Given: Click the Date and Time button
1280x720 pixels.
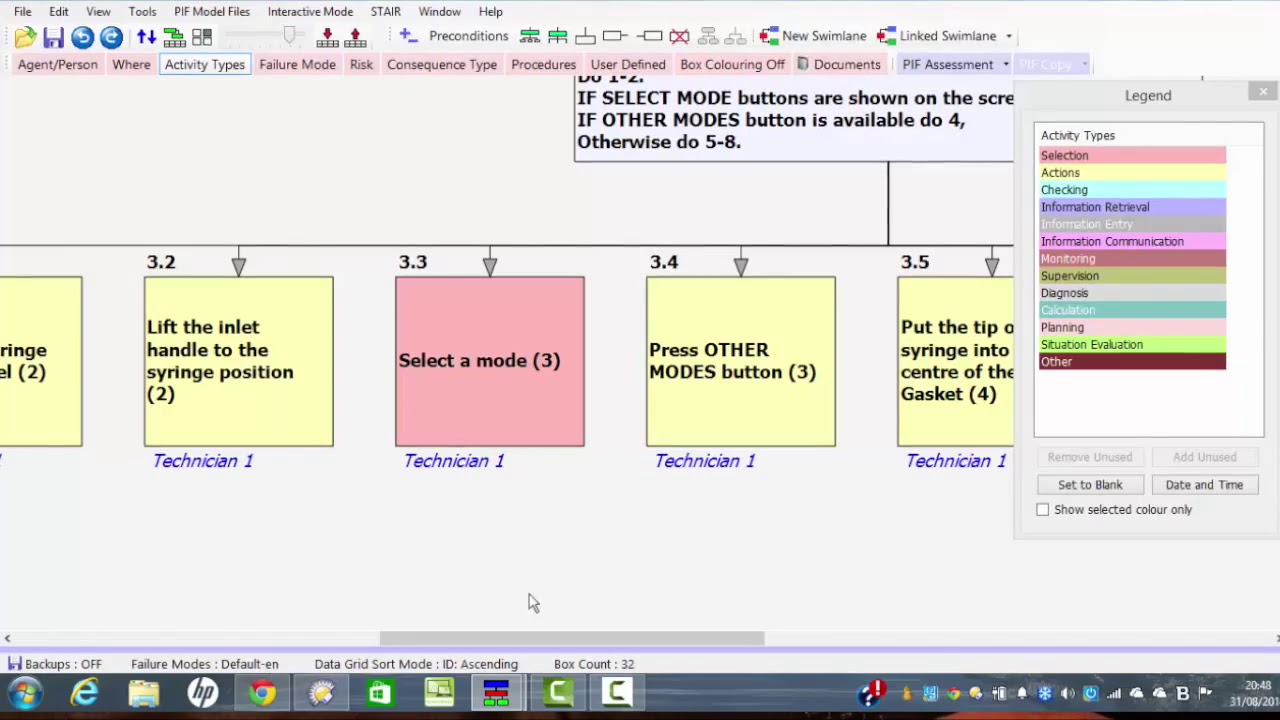Looking at the screenshot, I should point(1204,485).
